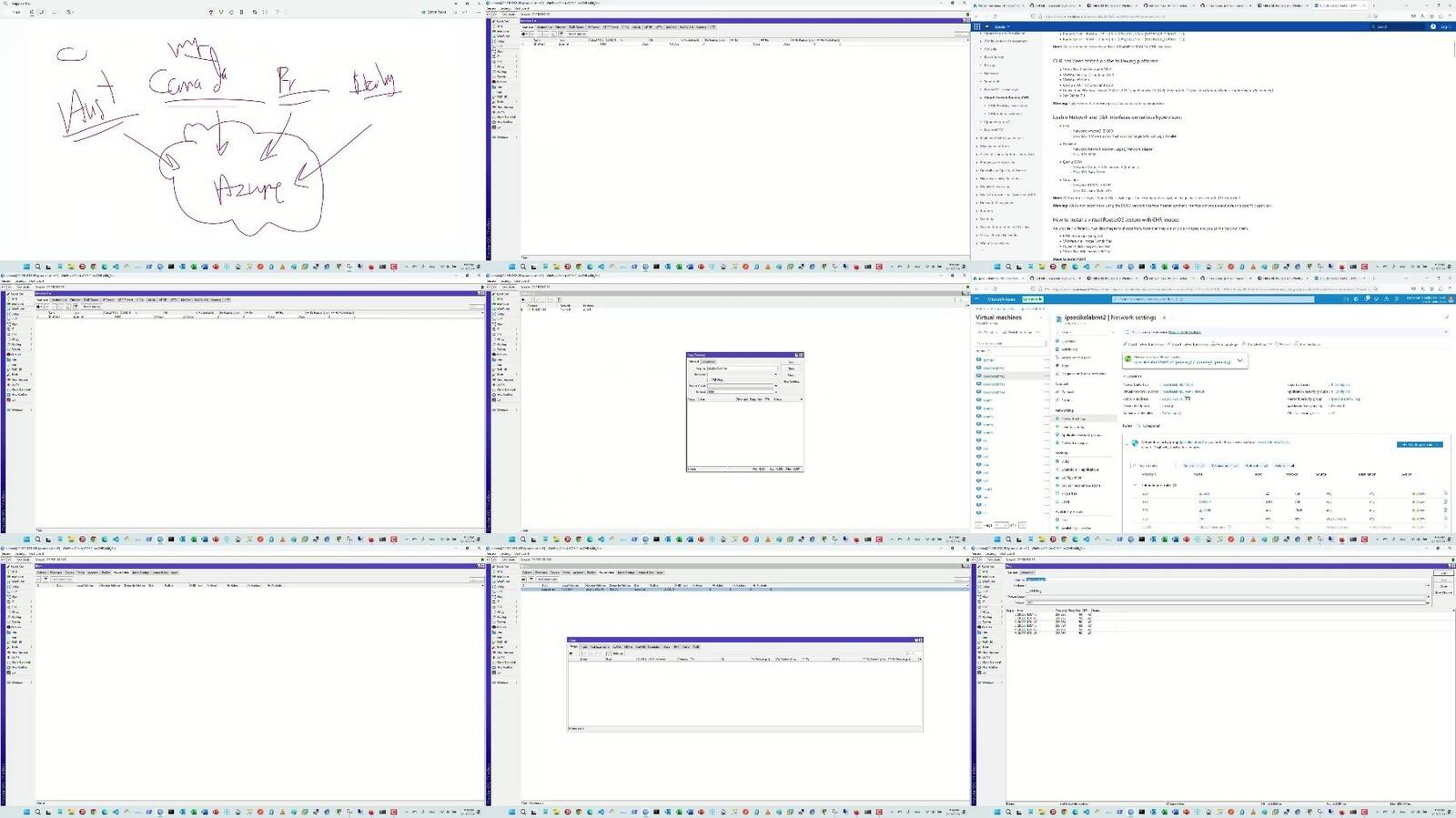The width and height of the screenshot is (1456, 818).
Task: Click the blue Create port rule button in Azure
Action: (x=1420, y=444)
